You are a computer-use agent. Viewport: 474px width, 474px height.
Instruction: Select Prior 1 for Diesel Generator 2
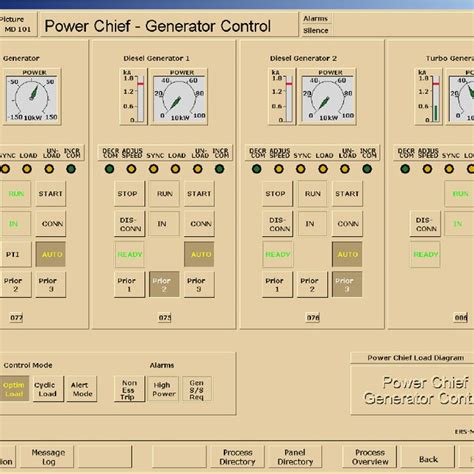click(x=277, y=284)
